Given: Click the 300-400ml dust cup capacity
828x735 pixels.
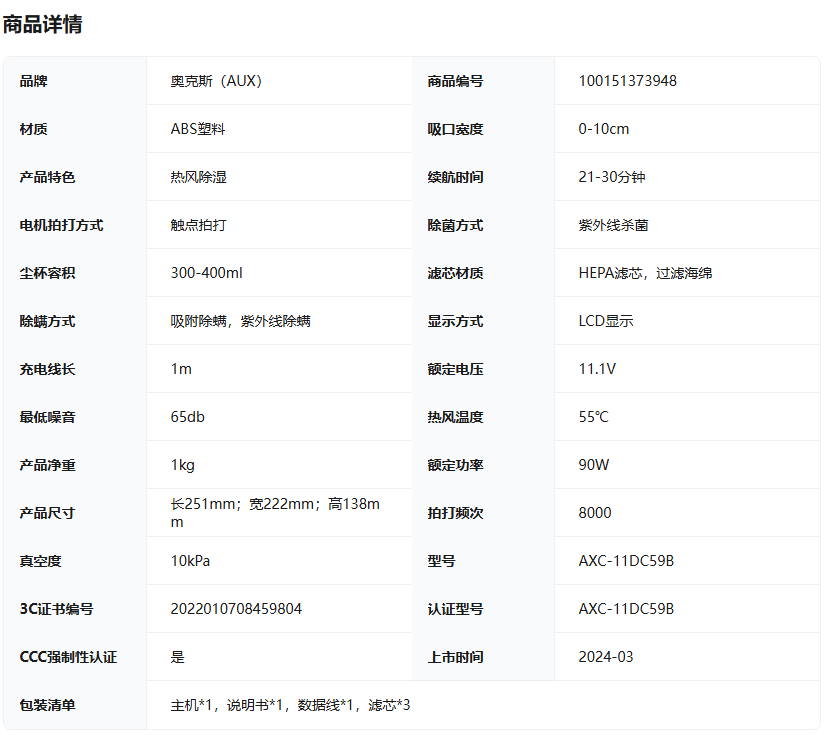Looking at the screenshot, I should click(206, 273).
